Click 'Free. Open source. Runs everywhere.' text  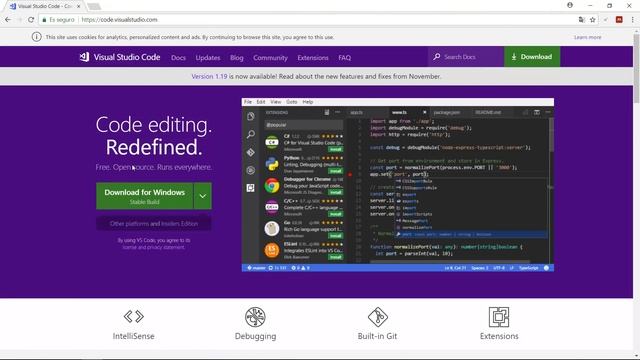[154, 167]
